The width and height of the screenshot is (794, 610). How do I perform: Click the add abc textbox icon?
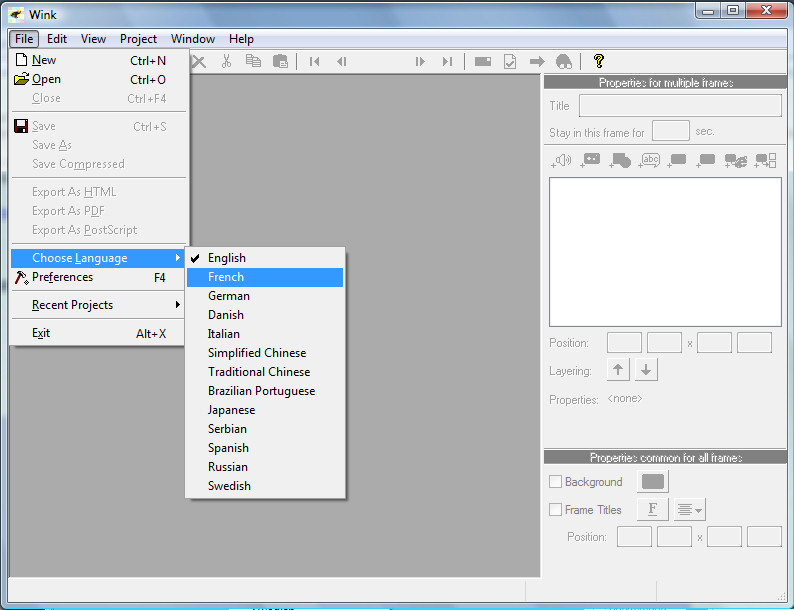coord(649,160)
